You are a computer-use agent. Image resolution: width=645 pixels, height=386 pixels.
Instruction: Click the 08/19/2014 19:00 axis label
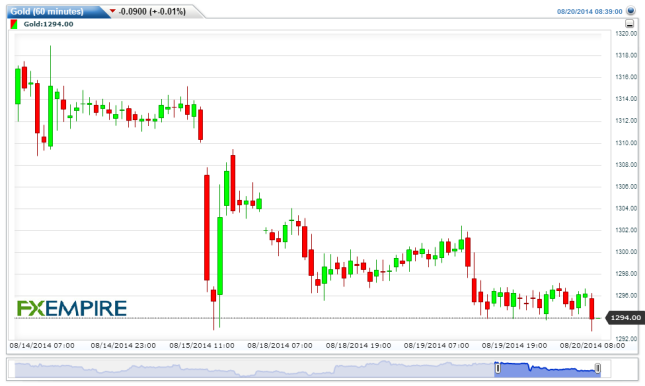point(514,346)
